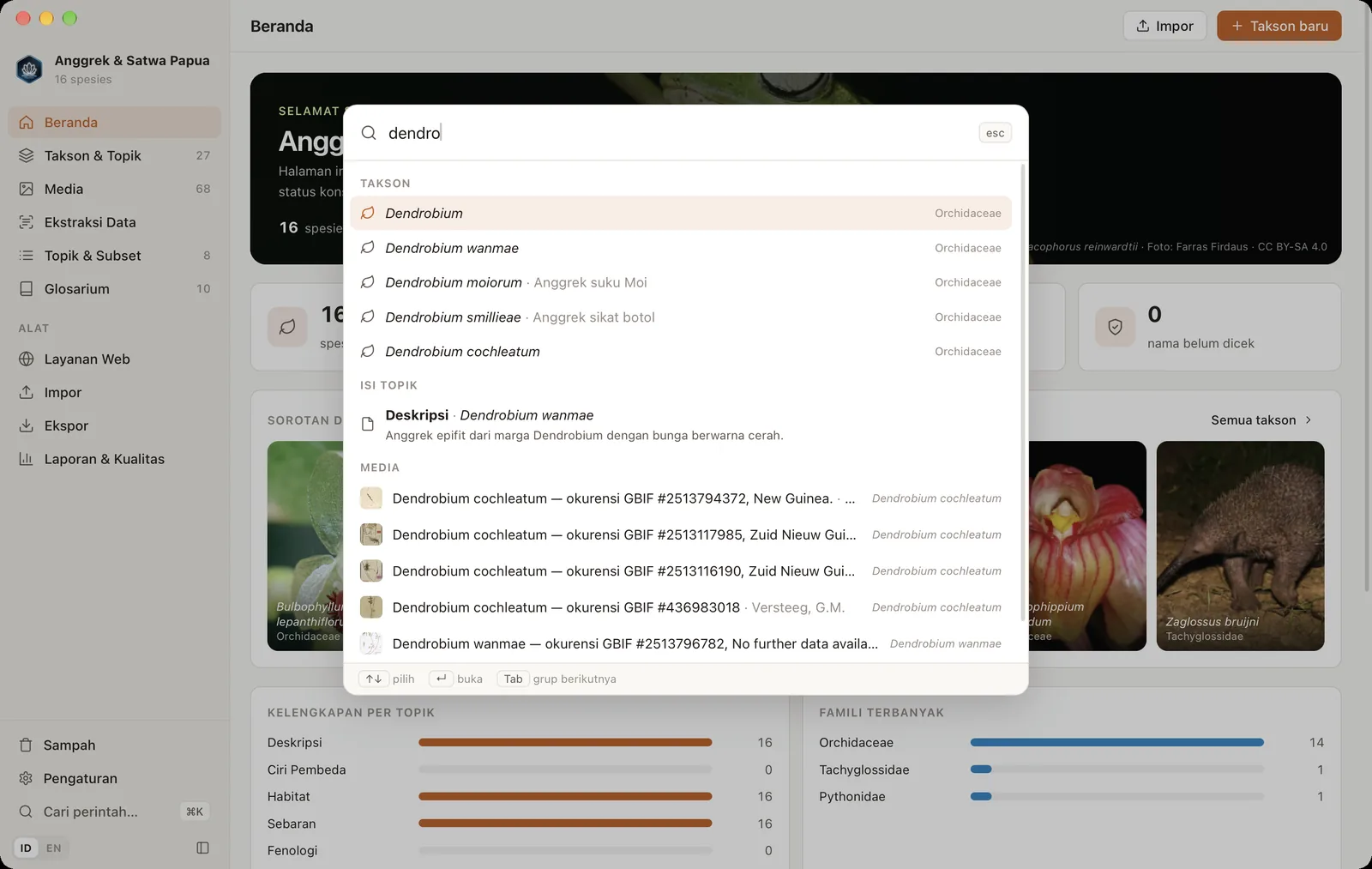Select Dendrobium cochleatum taxon result
The height and width of the screenshot is (869, 1372).
point(681,352)
